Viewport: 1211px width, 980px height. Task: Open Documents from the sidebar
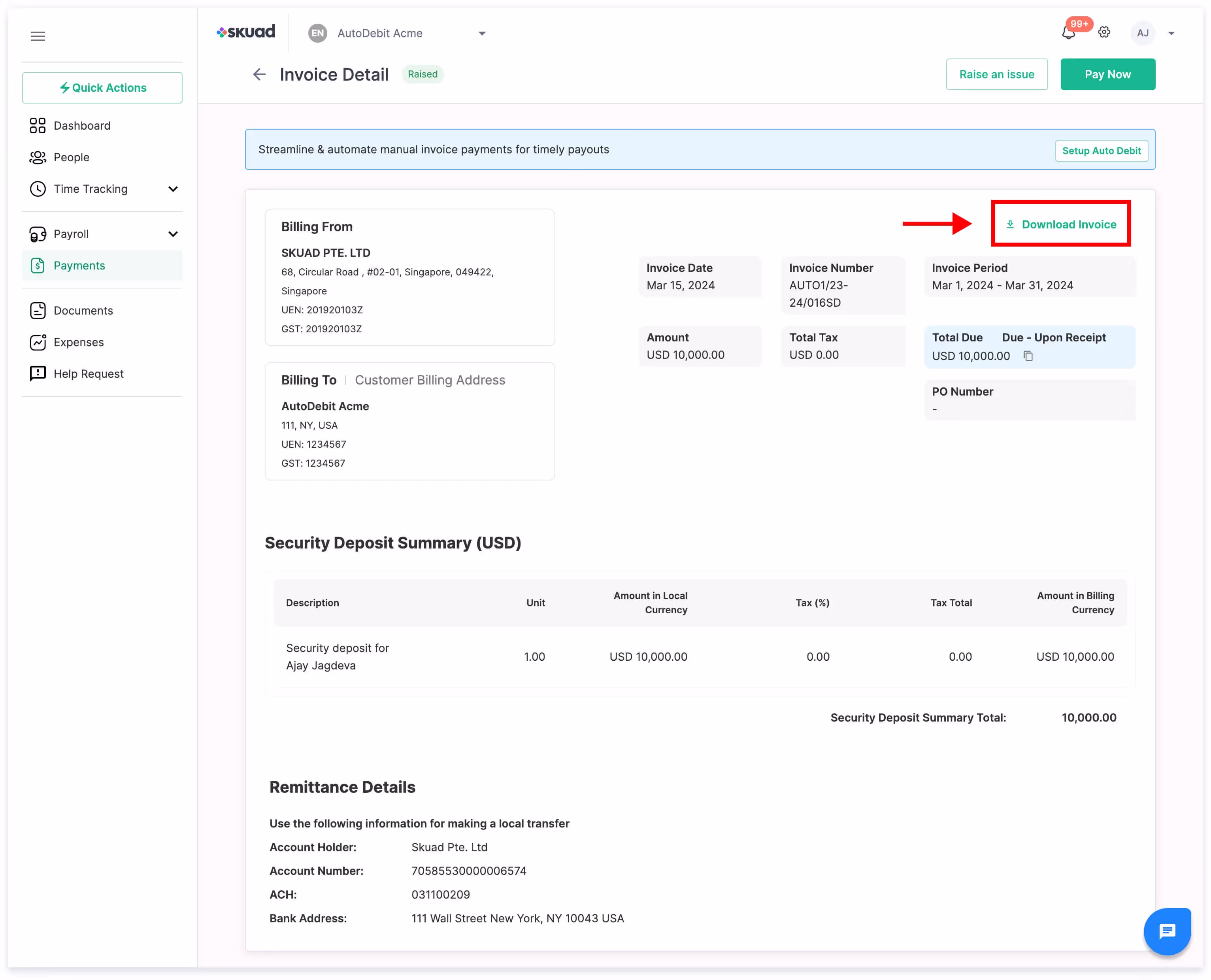83,311
